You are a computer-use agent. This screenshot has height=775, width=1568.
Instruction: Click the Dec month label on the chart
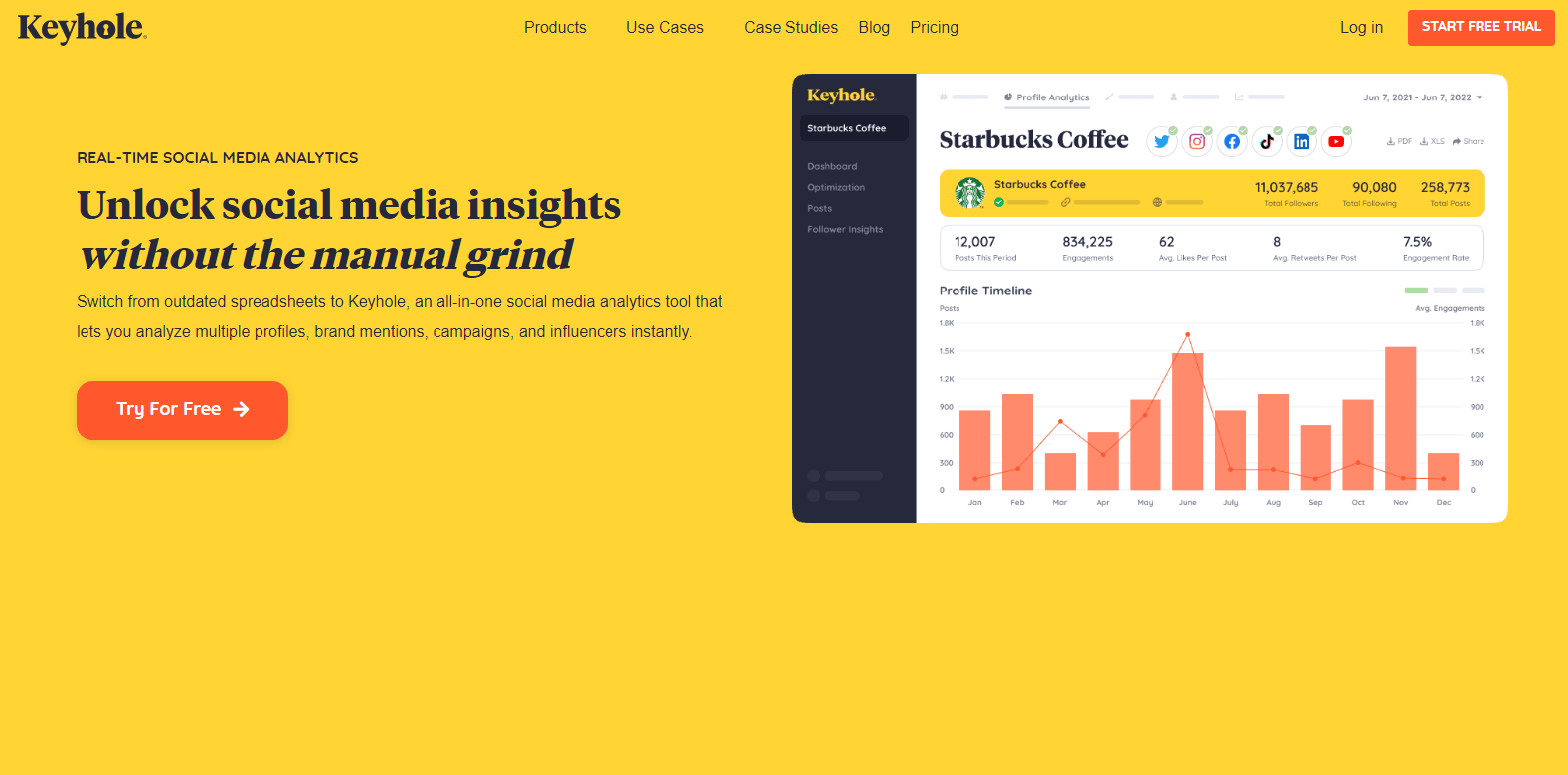click(x=1444, y=503)
